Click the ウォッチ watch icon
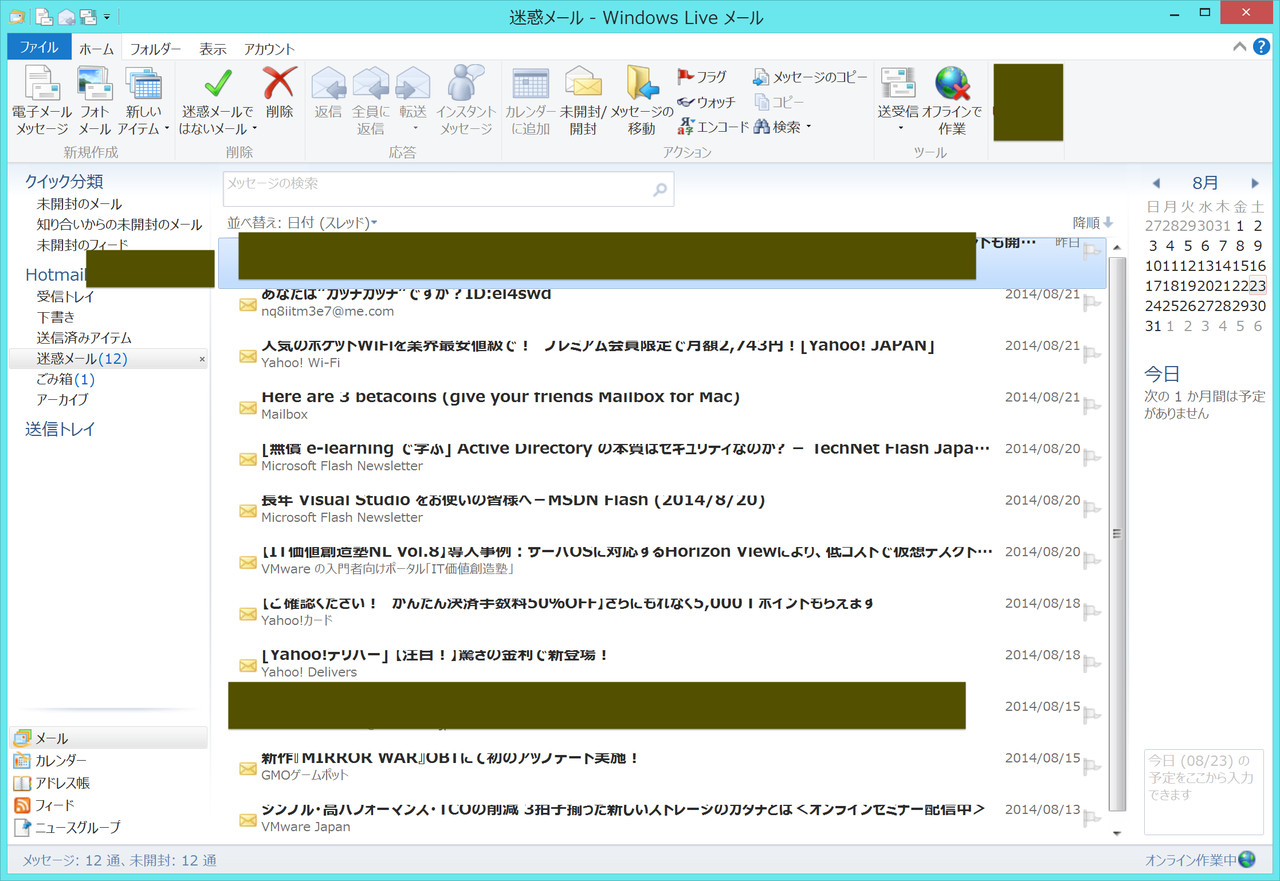The image size is (1280, 881). tap(685, 102)
